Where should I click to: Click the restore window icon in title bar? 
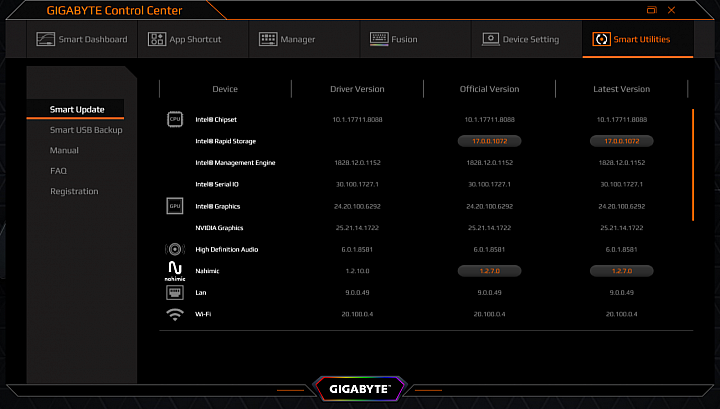(652, 10)
